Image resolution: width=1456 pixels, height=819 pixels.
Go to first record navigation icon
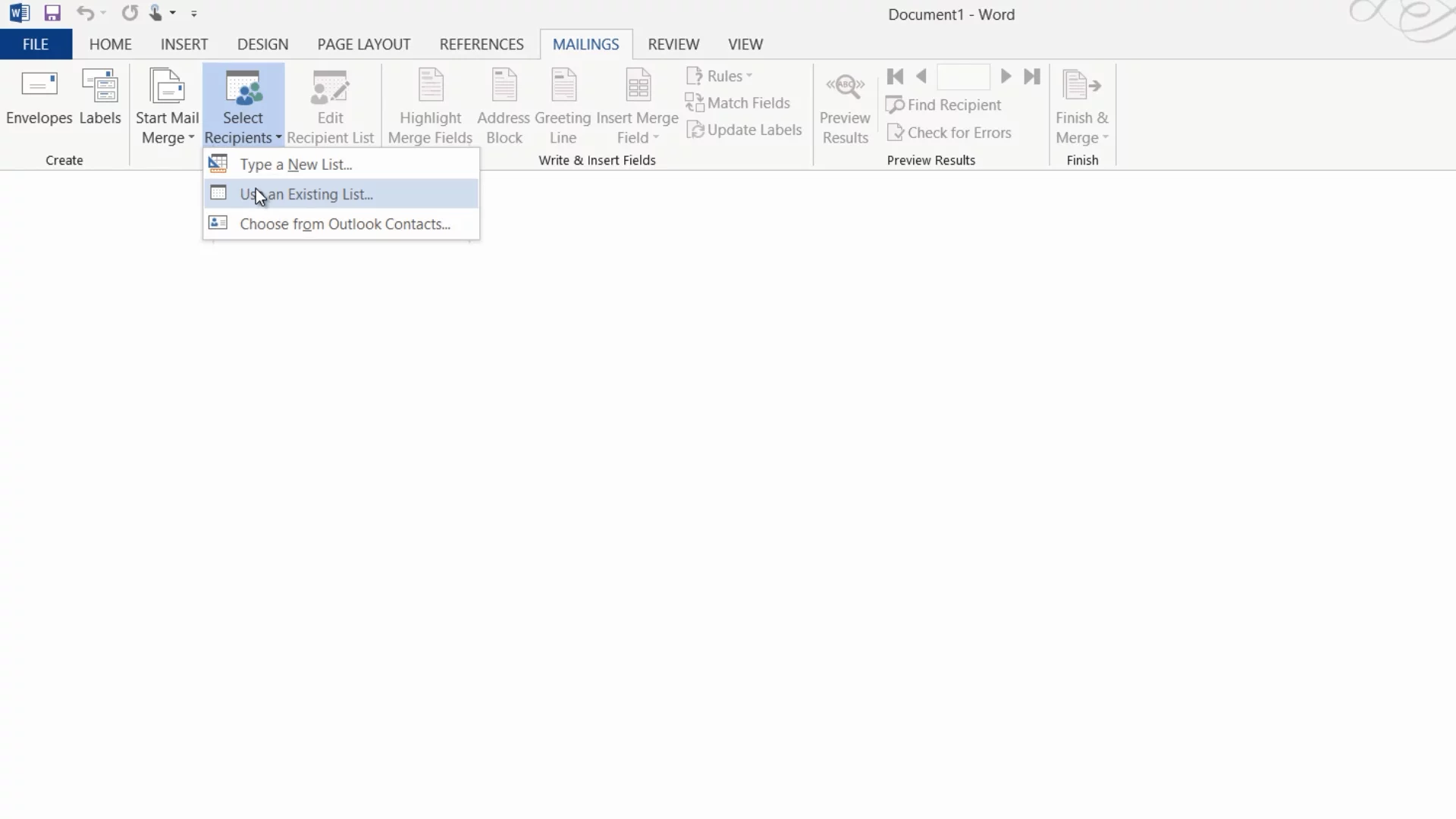click(x=895, y=77)
